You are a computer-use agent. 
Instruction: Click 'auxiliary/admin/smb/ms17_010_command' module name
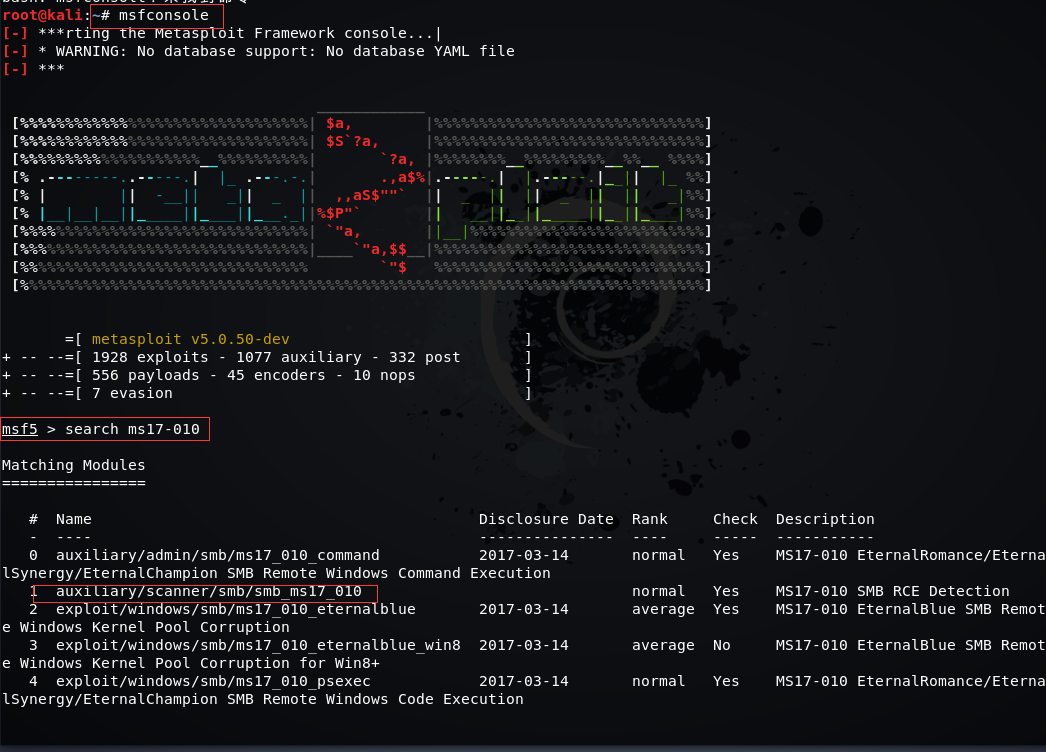click(x=217, y=555)
